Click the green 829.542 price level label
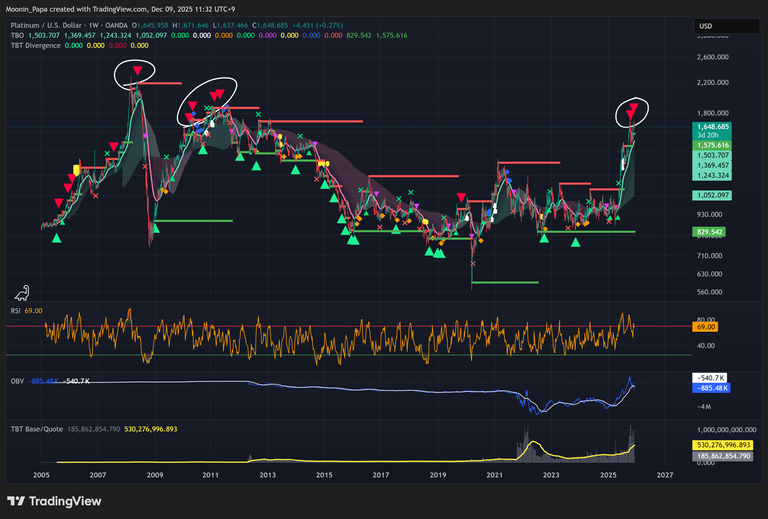The image size is (768, 519). click(714, 232)
